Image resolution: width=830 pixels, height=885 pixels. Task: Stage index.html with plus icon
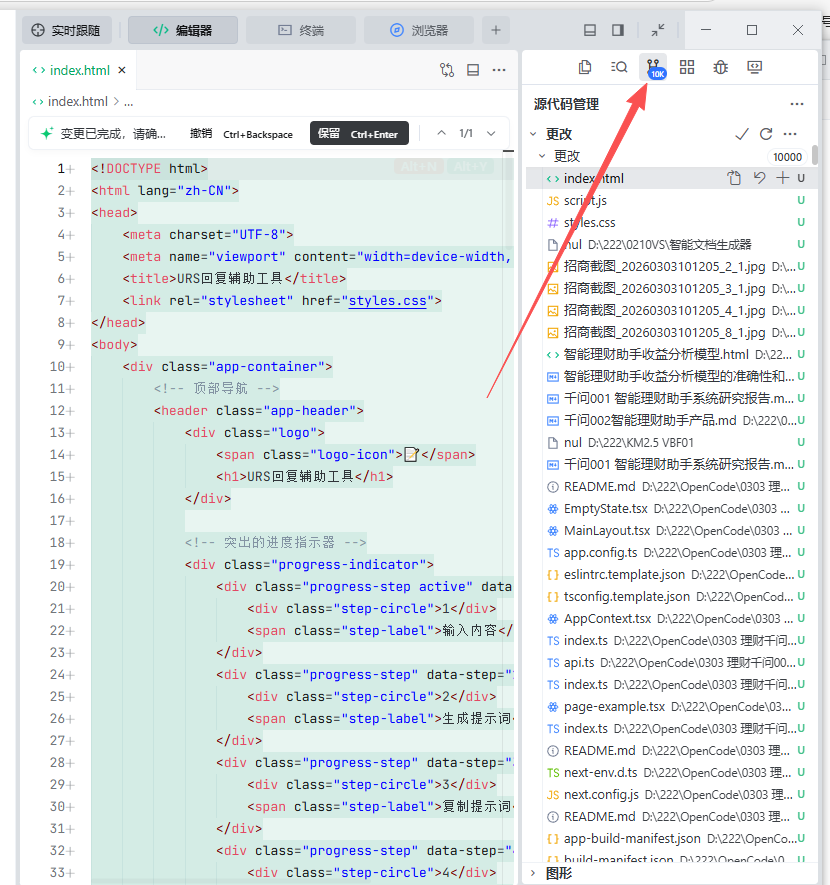782,178
